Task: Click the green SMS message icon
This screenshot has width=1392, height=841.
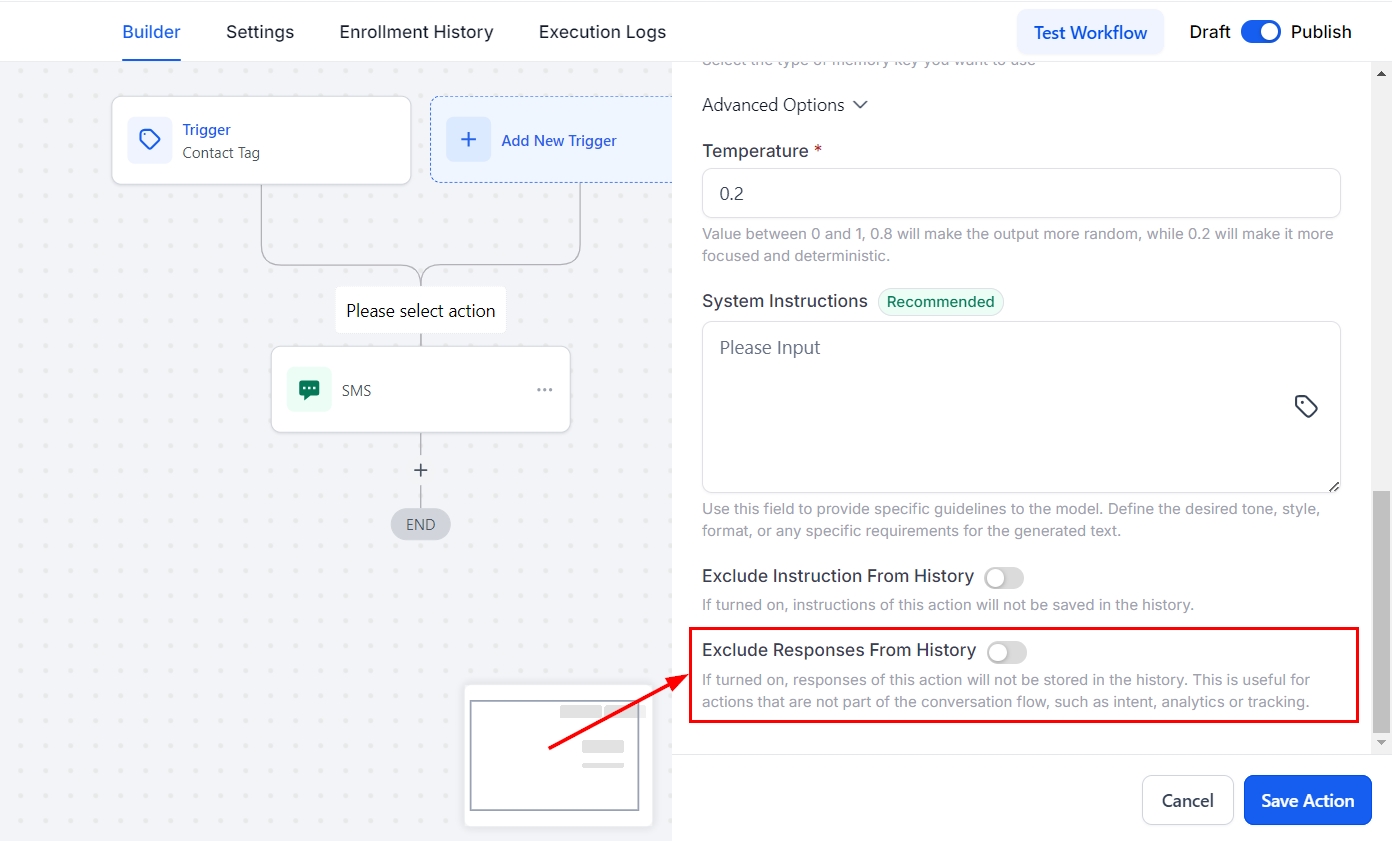Action: point(309,390)
